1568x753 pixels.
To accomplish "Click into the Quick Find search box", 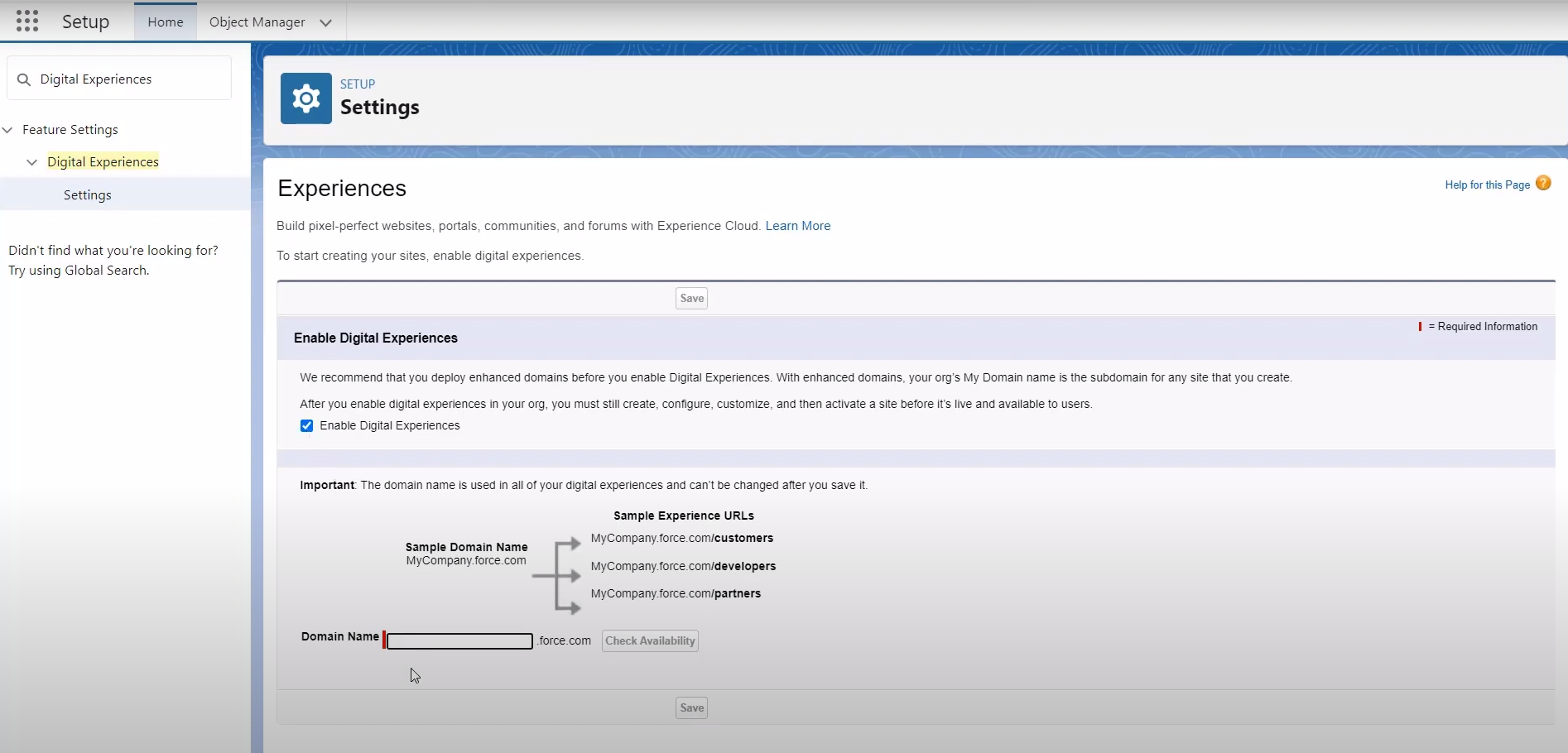I will [128, 79].
